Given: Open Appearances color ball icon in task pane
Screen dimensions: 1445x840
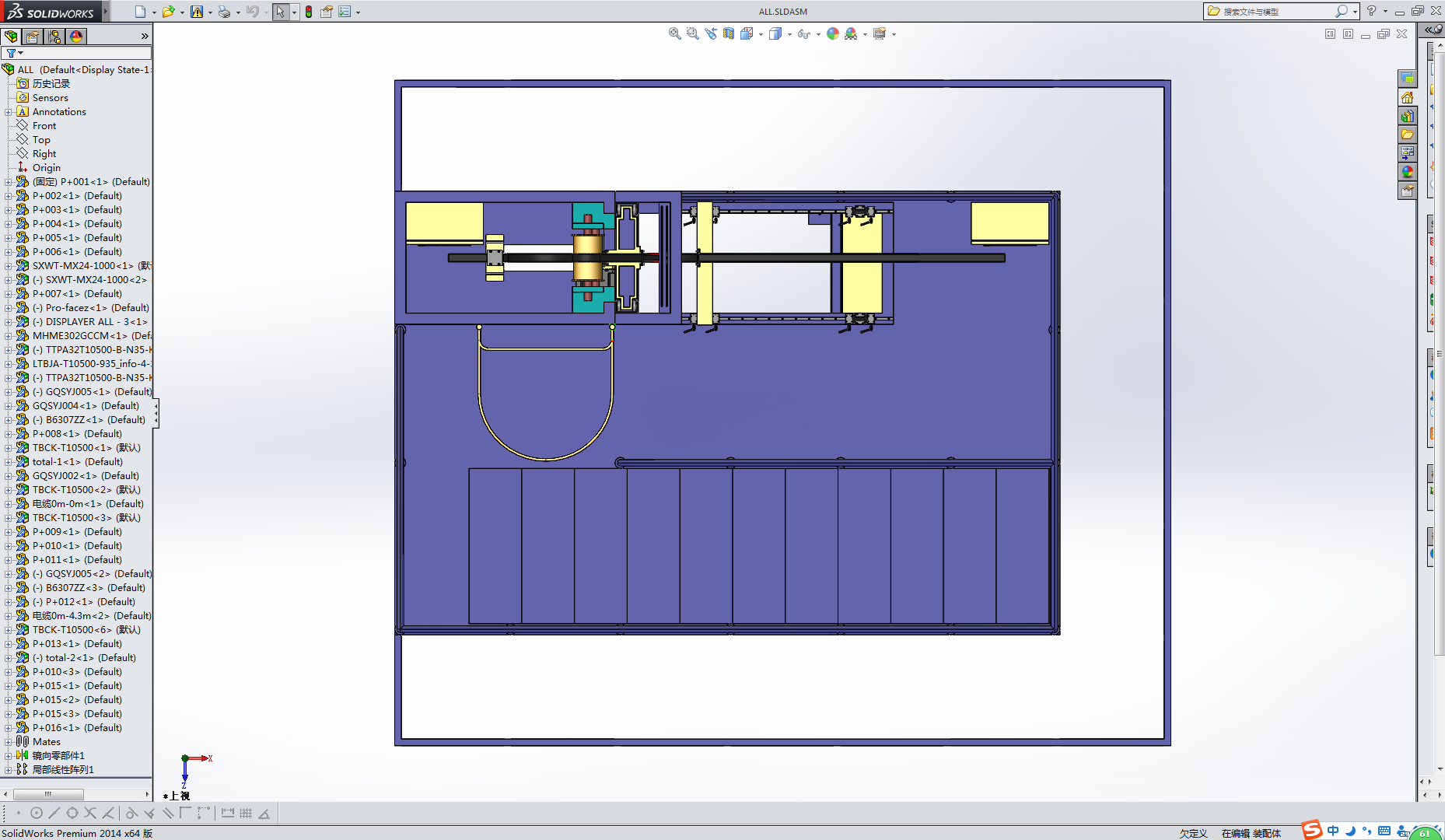Looking at the screenshot, I should (x=1407, y=172).
